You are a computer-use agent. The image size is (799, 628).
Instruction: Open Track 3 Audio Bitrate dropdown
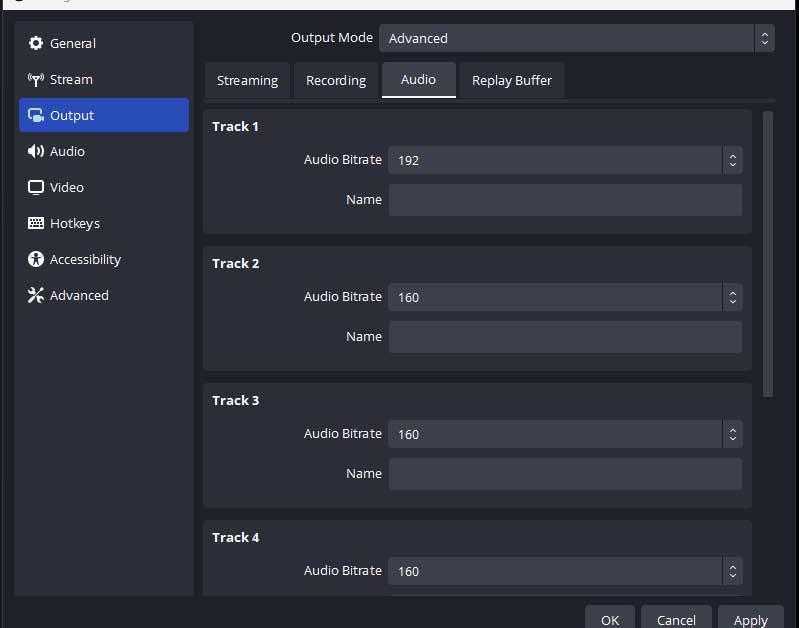click(x=565, y=434)
